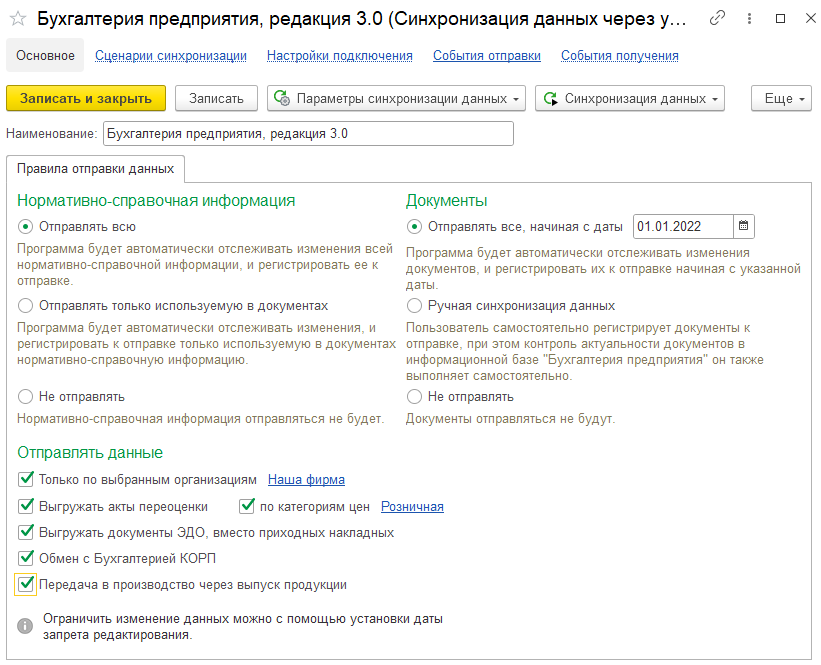
Task: Expand the Параметры синхронизации данных dropdown
Action: [396, 98]
